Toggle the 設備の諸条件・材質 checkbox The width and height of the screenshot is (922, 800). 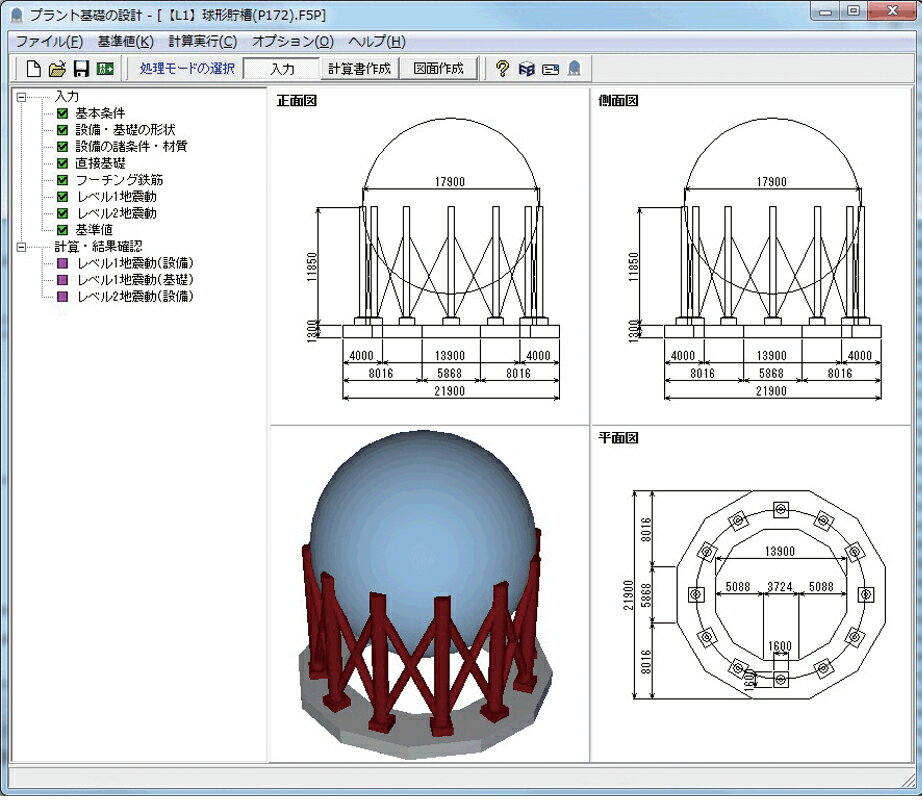click(x=62, y=146)
